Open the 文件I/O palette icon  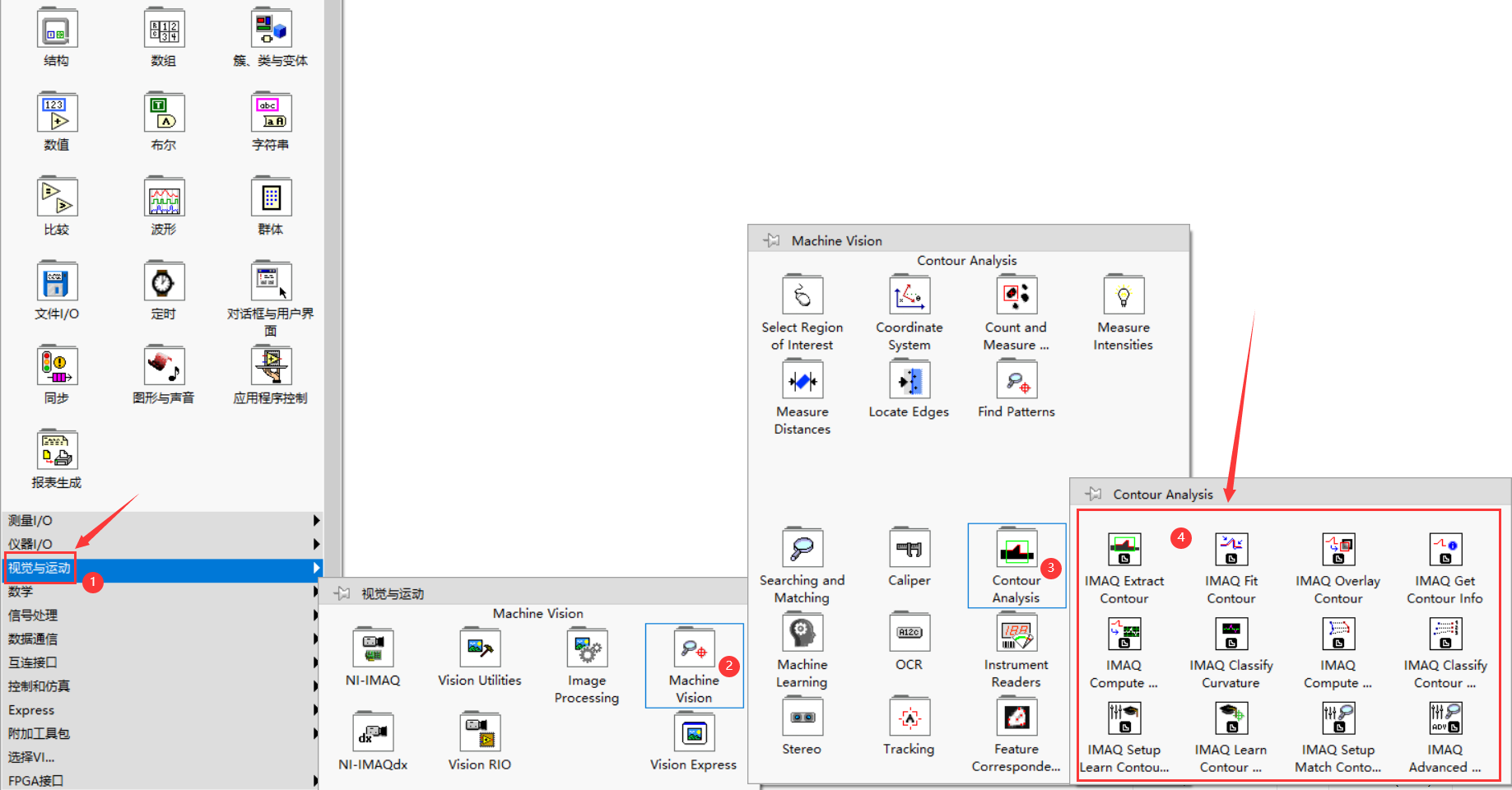[x=57, y=282]
